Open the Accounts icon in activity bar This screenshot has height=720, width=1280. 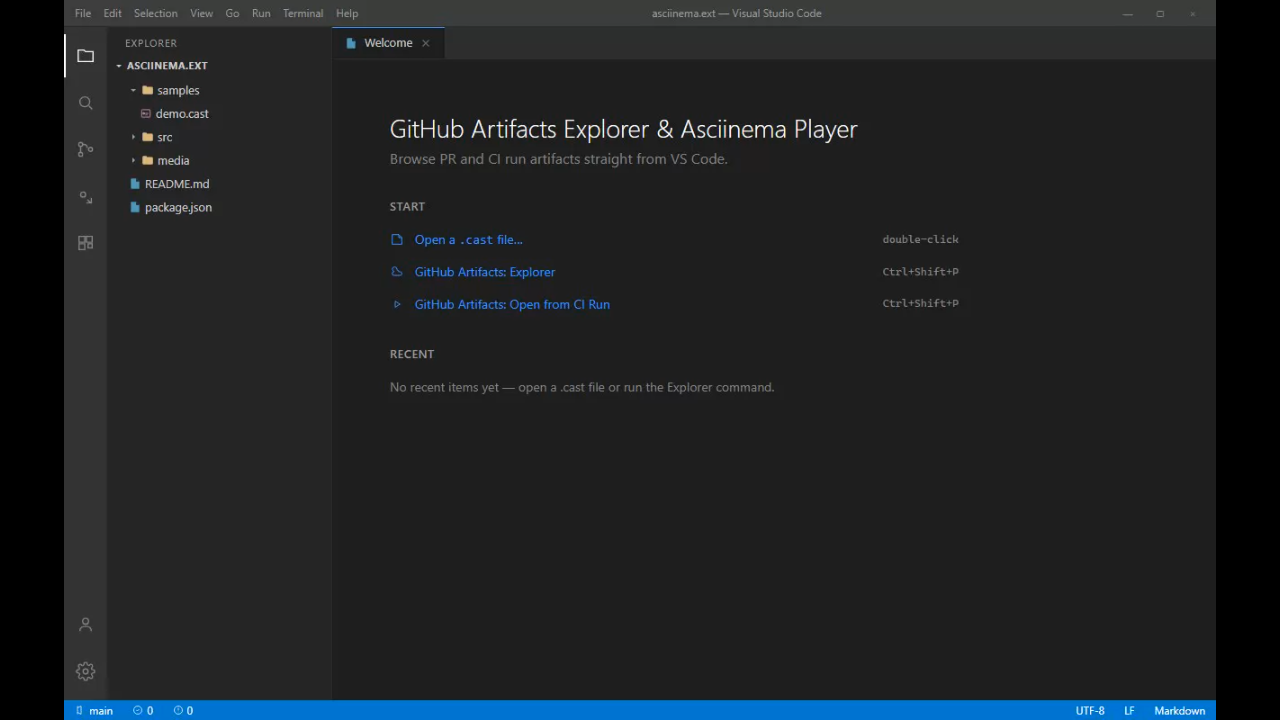click(85, 624)
